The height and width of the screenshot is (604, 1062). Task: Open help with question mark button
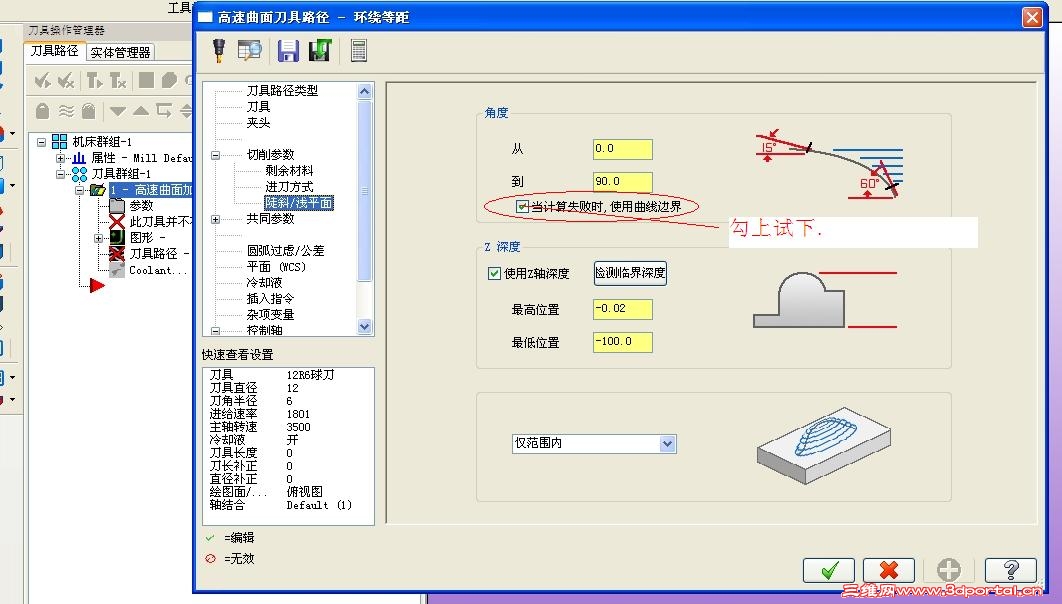coord(1011,570)
